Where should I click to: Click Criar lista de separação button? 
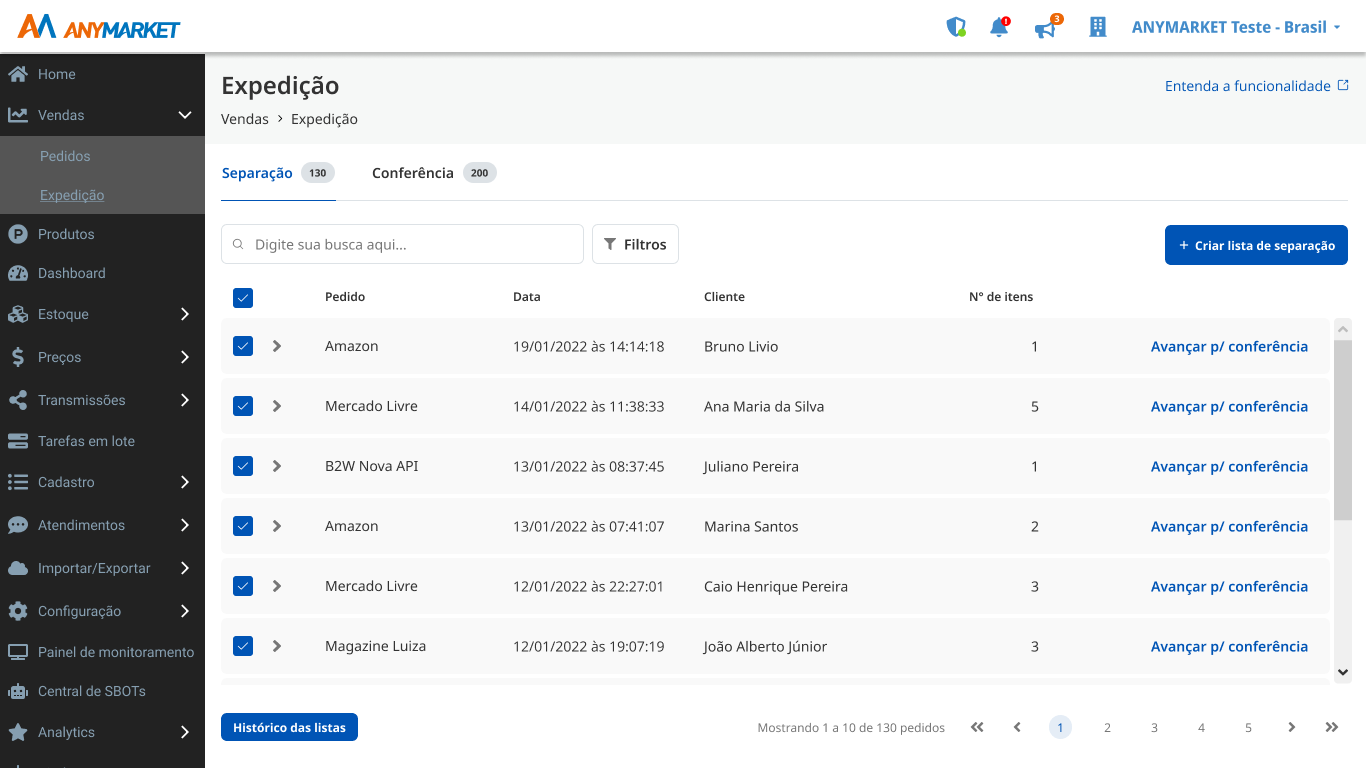click(x=1256, y=245)
